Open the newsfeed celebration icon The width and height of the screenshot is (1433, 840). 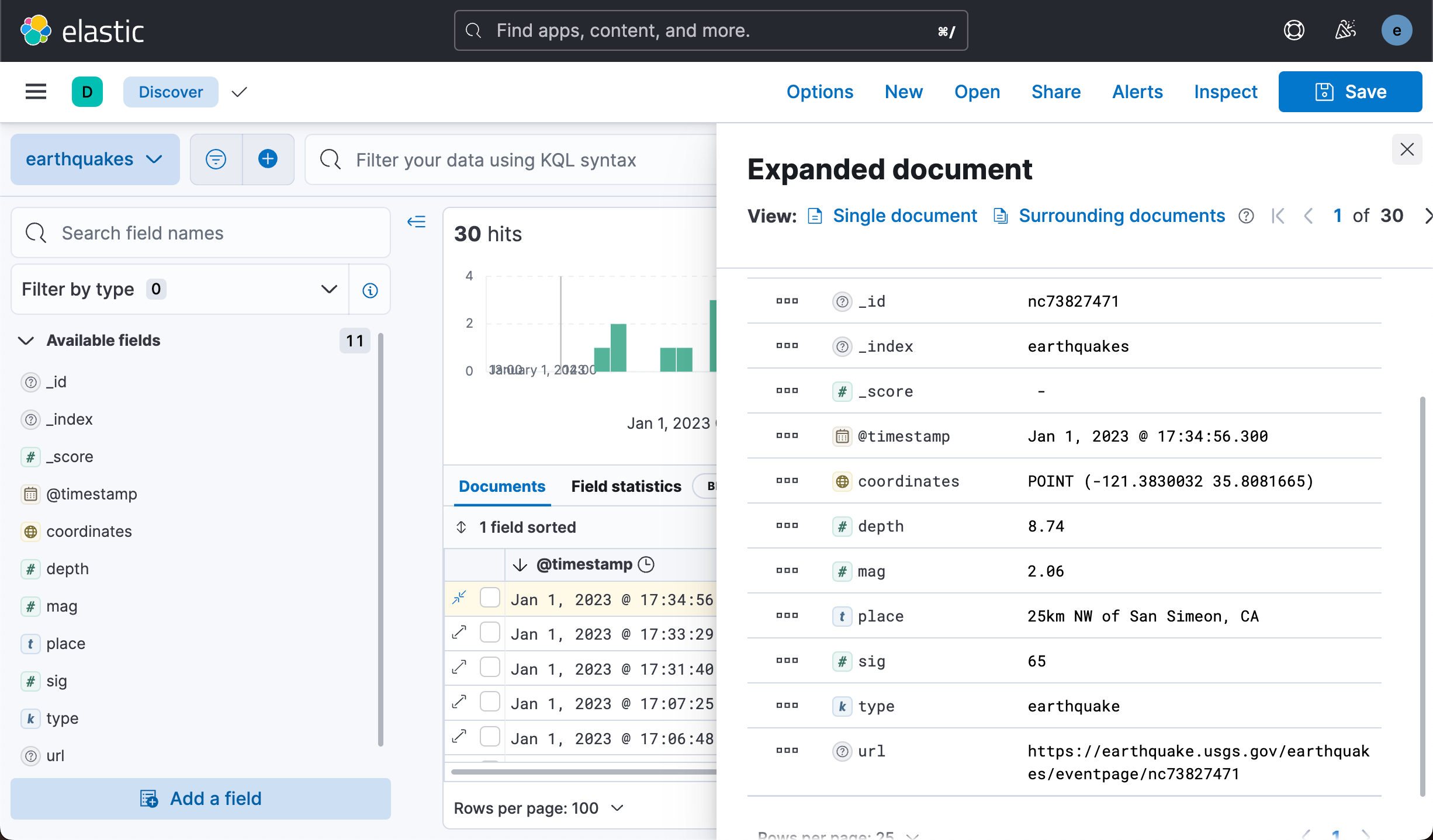coord(1345,30)
